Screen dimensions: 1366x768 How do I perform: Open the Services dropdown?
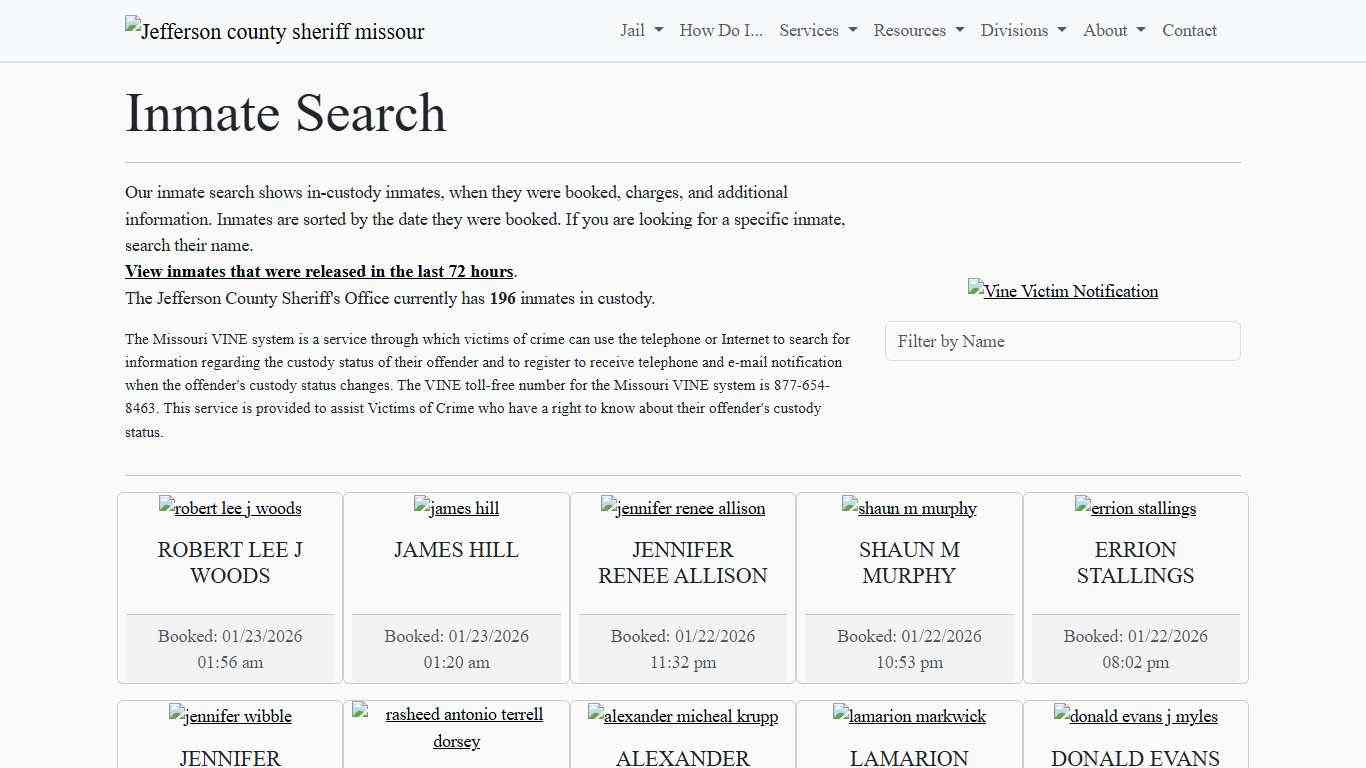[x=817, y=30]
